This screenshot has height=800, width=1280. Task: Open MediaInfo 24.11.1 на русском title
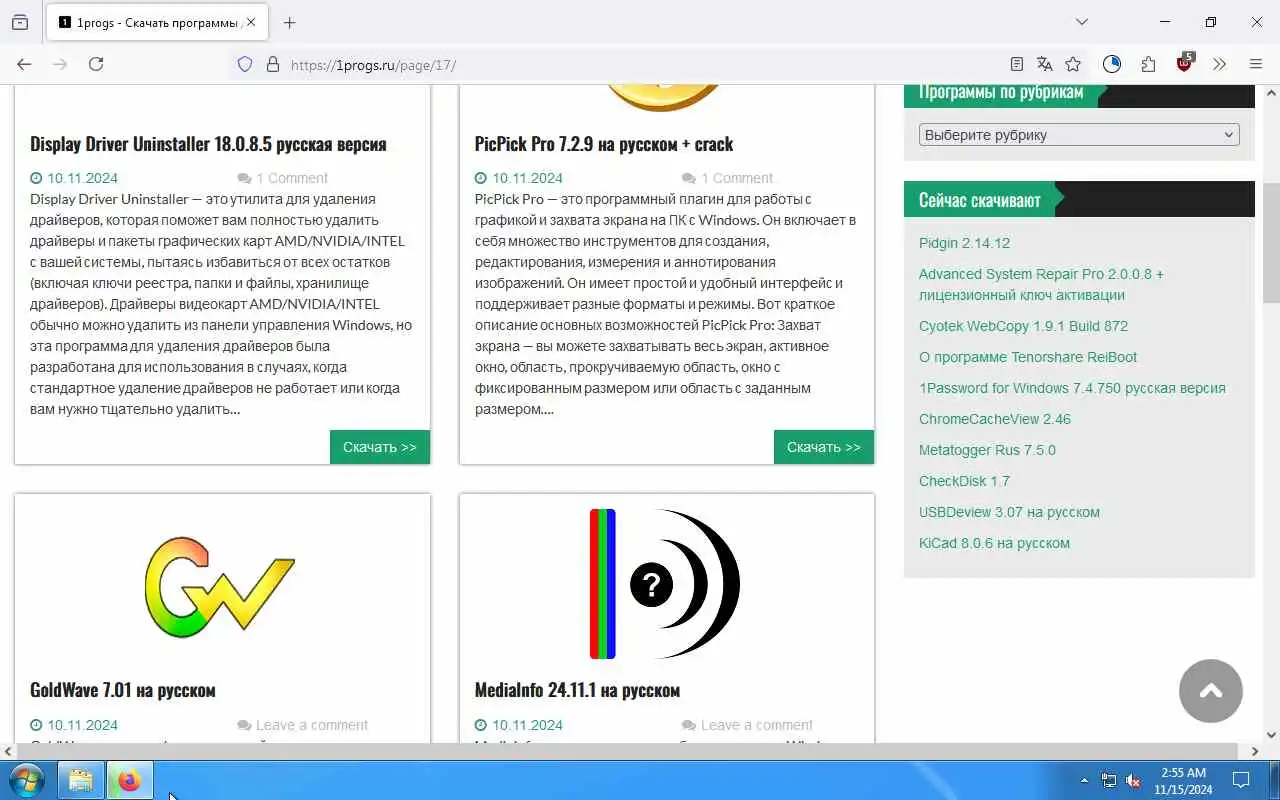pyautogui.click(x=577, y=690)
